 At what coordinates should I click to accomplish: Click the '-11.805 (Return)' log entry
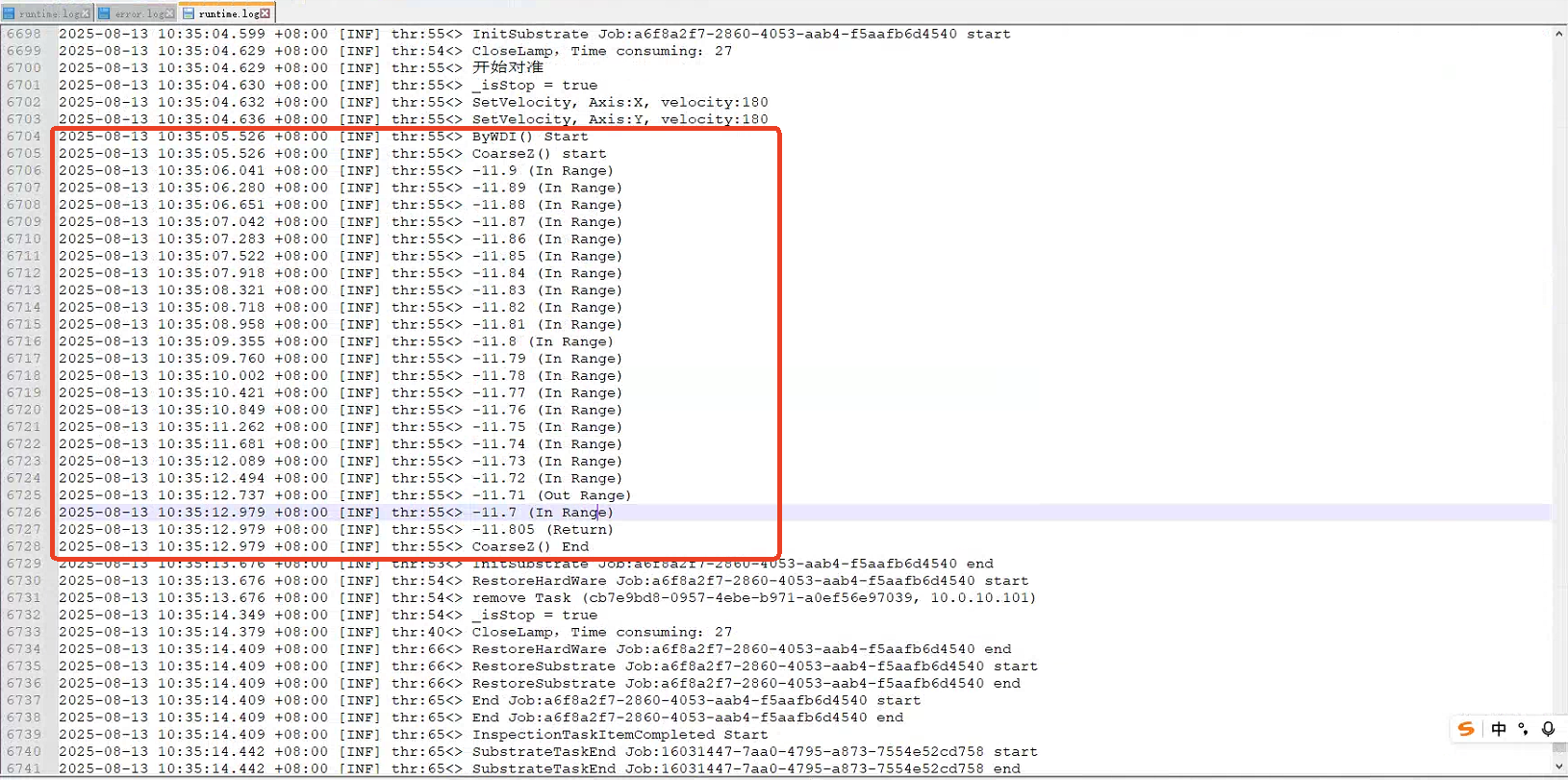pyautogui.click(x=543, y=529)
